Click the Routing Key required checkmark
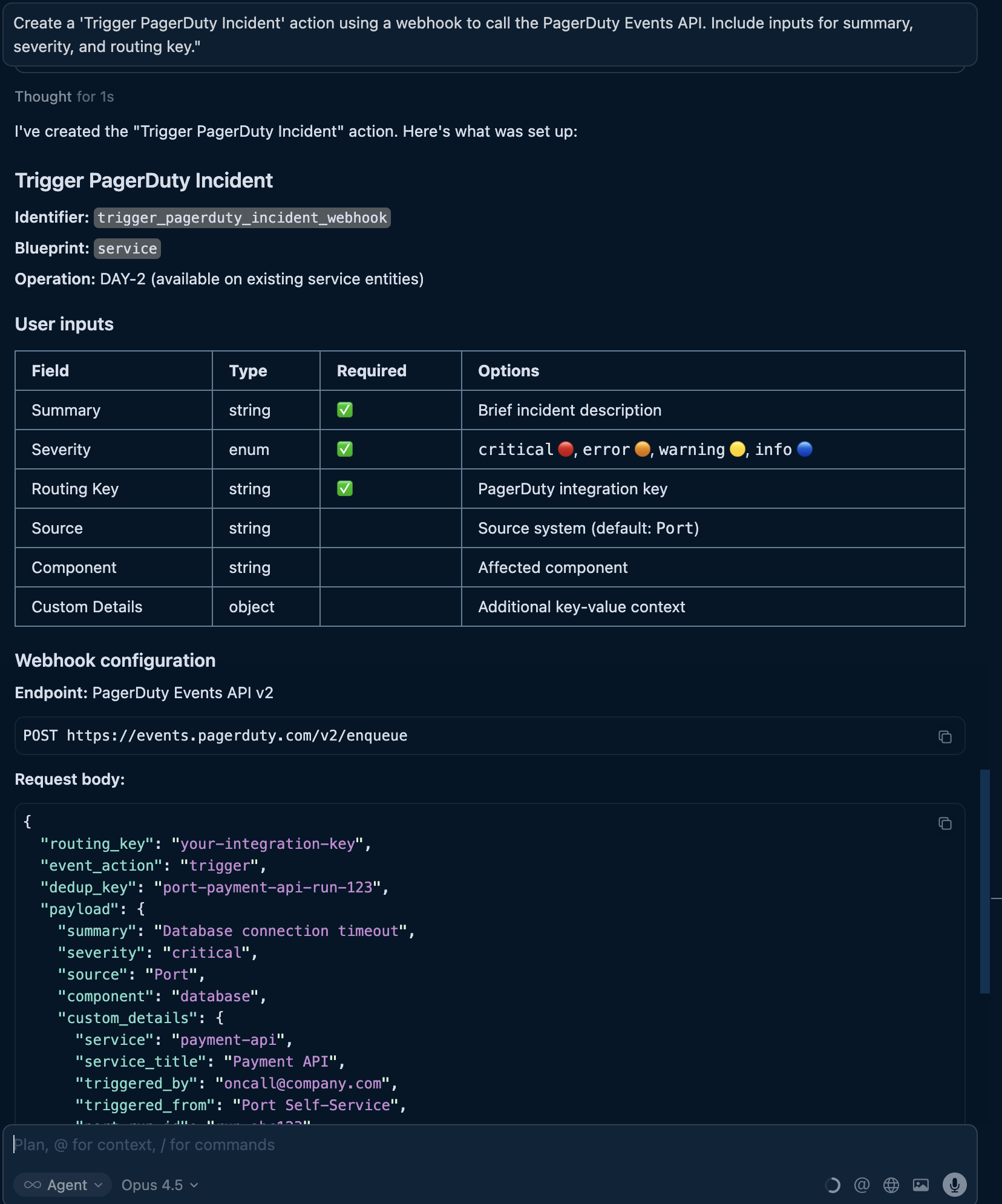This screenshot has width=1002, height=1204. click(345, 489)
